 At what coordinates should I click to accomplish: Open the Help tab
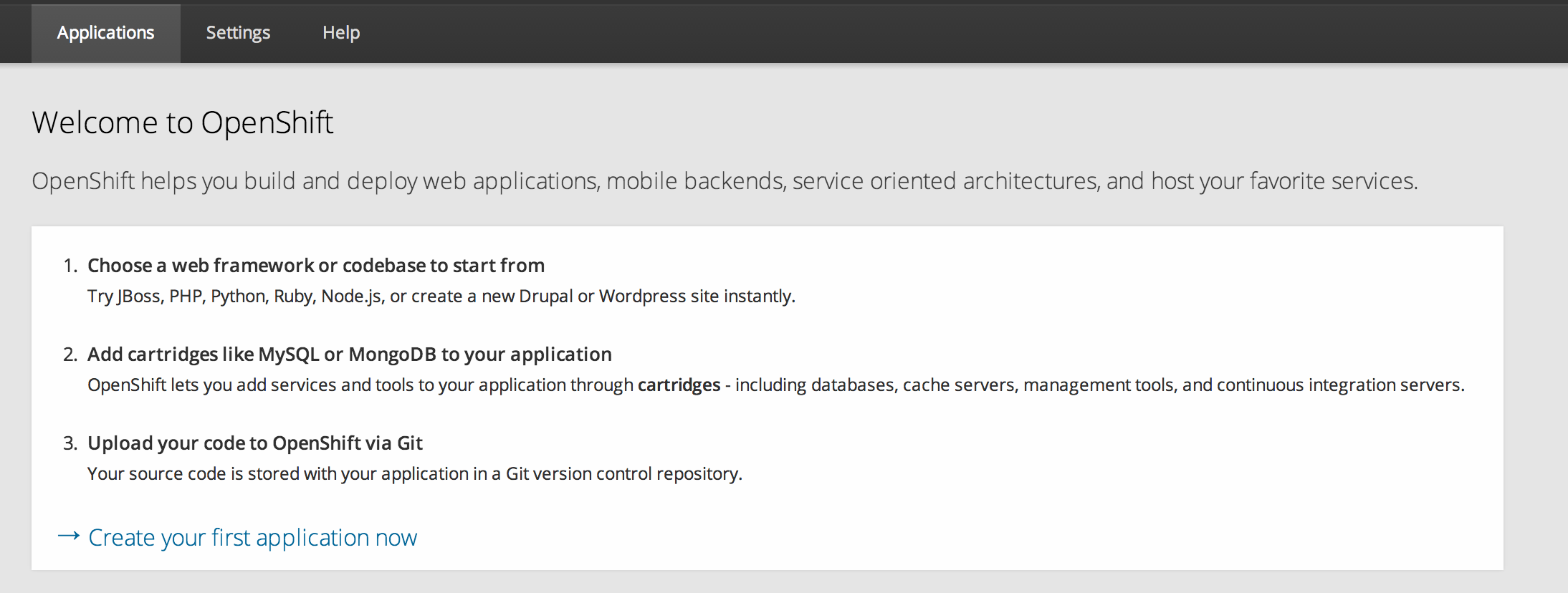point(341,33)
